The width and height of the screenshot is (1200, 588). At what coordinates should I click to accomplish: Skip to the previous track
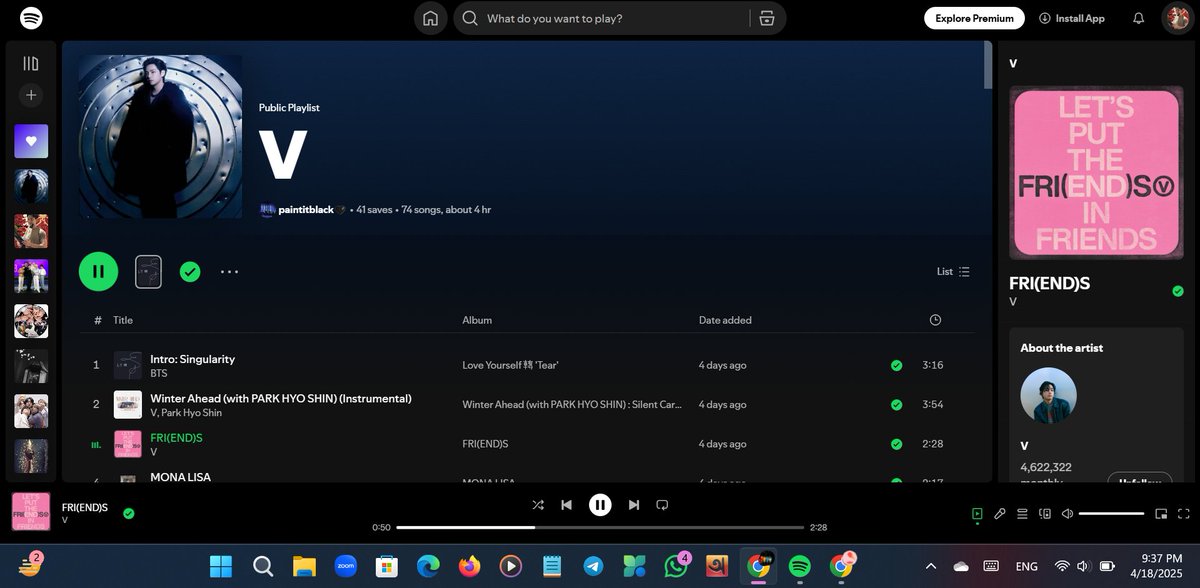point(566,505)
